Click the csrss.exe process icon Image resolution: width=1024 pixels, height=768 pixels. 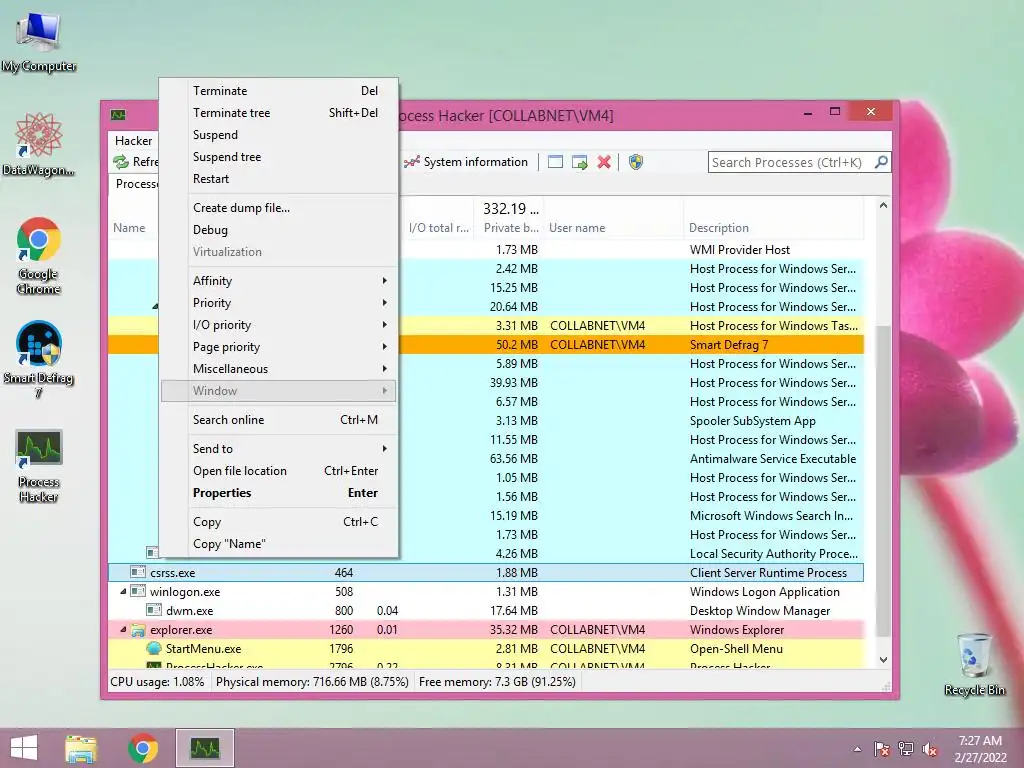[x=138, y=572]
